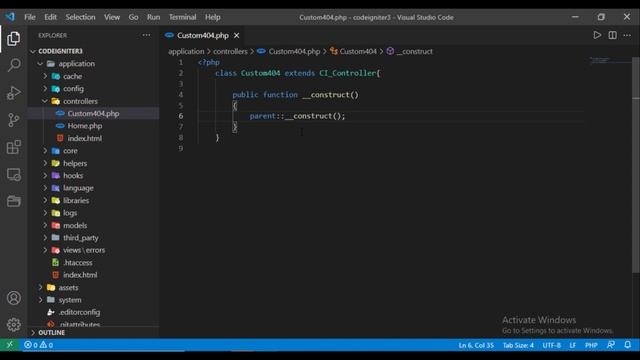Open the Project Manager folder icon

click(x=13, y=201)
